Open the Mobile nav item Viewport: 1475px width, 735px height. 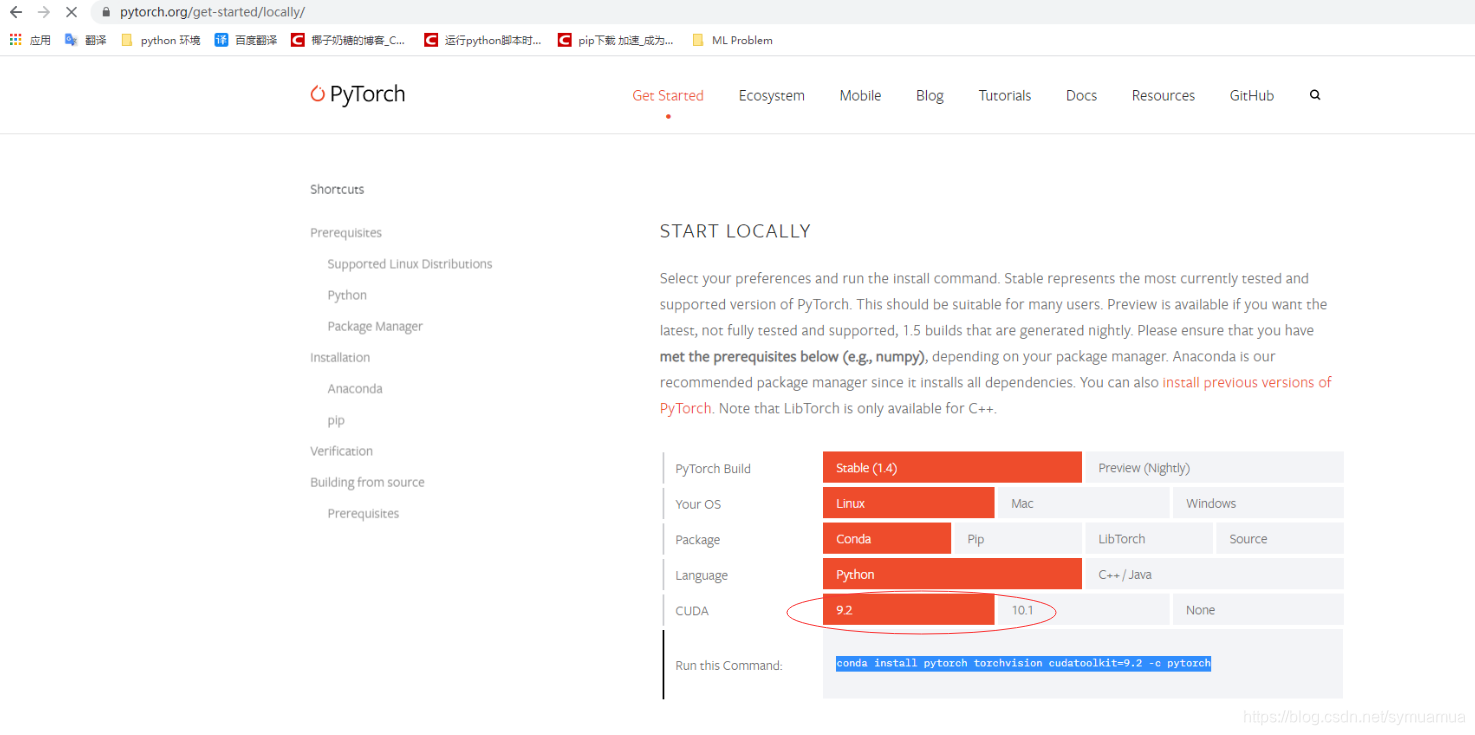[x=860, y=95]
